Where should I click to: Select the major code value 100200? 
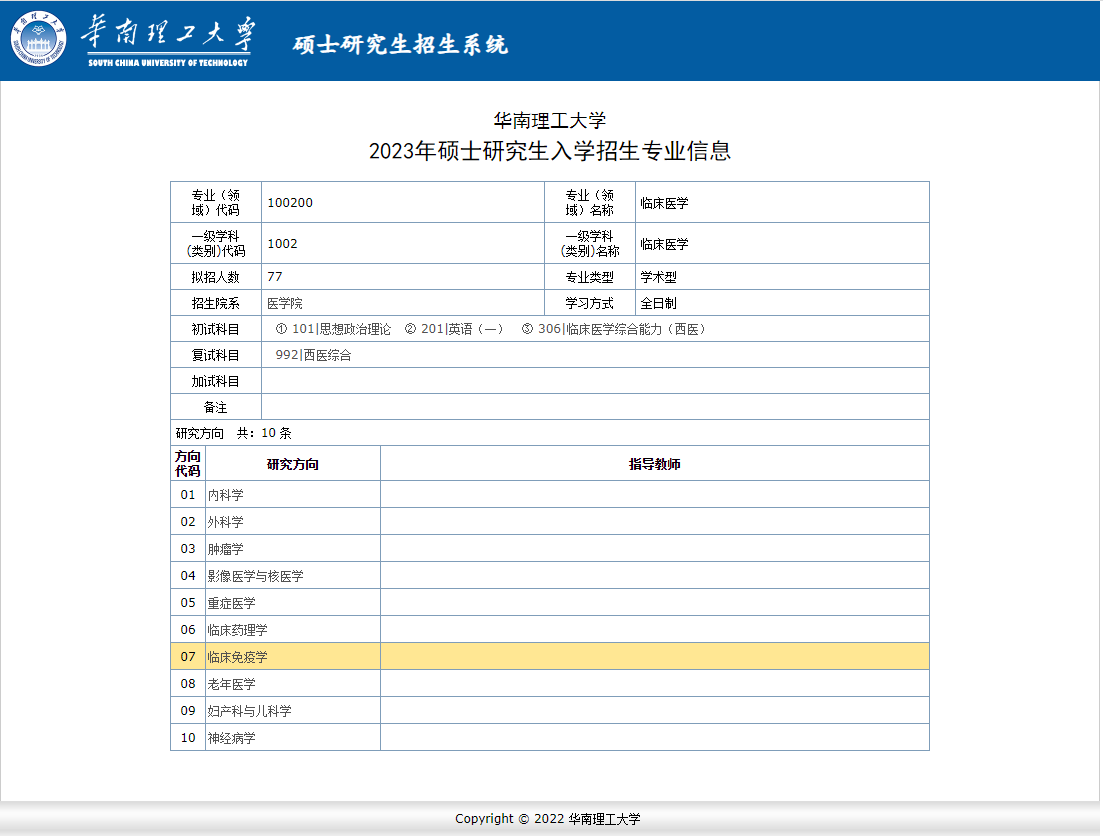click(290, 203)
